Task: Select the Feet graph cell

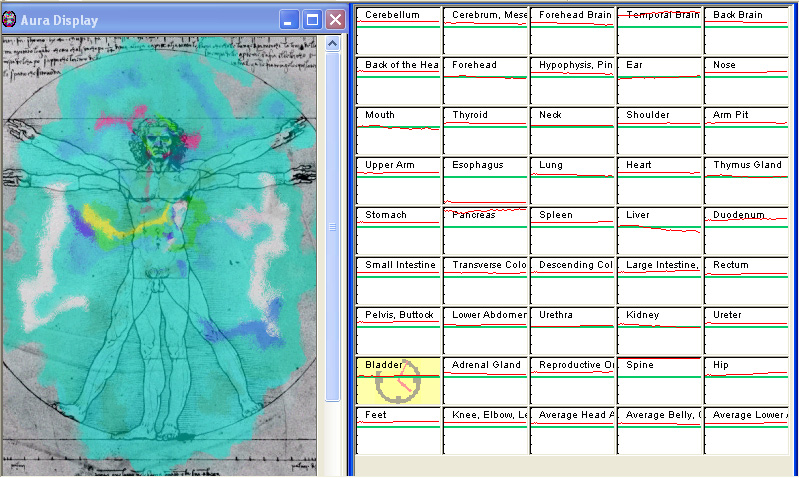Action: click(398, 430)
